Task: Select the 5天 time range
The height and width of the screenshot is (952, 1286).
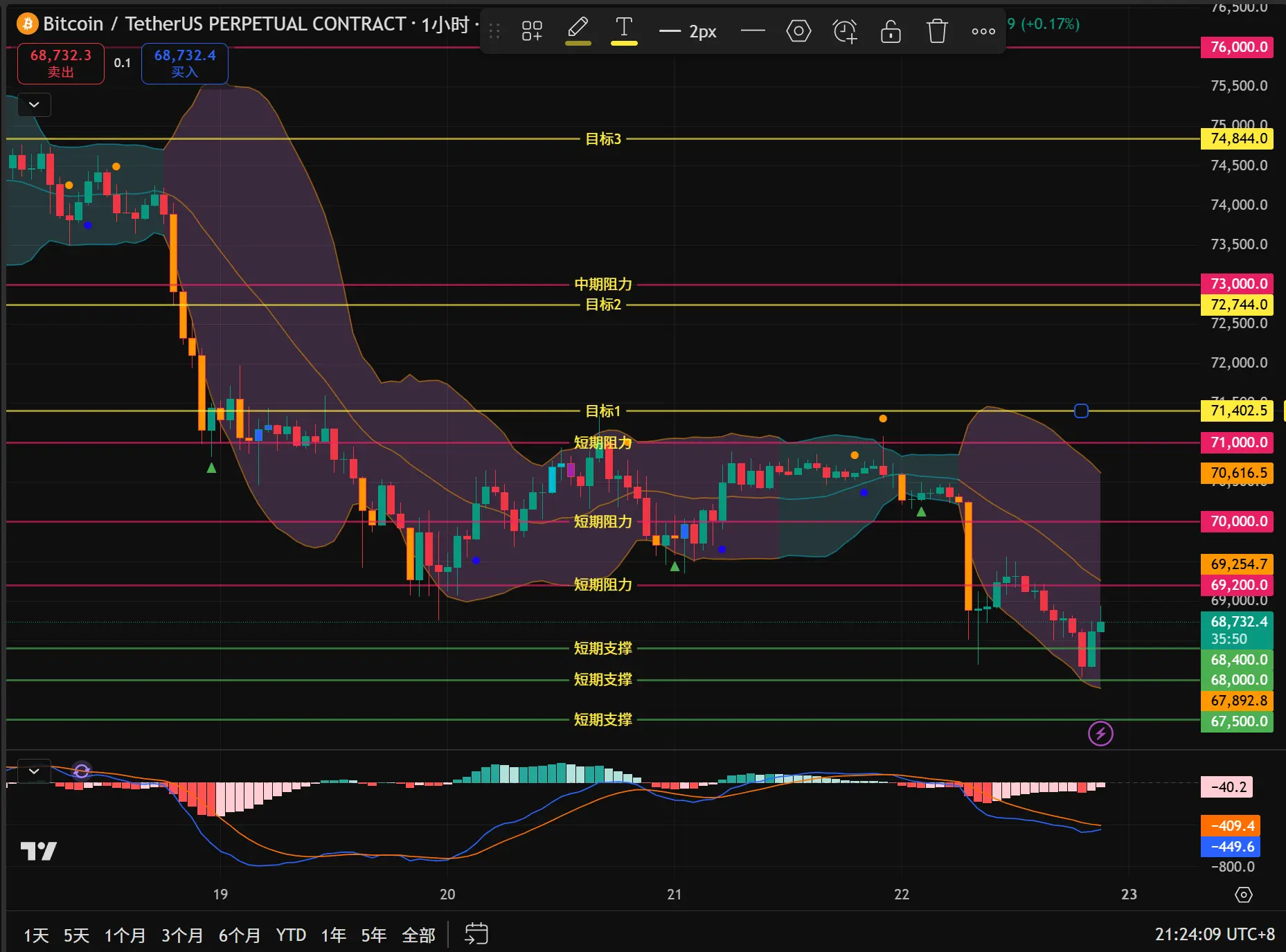Action: (76, 935)
